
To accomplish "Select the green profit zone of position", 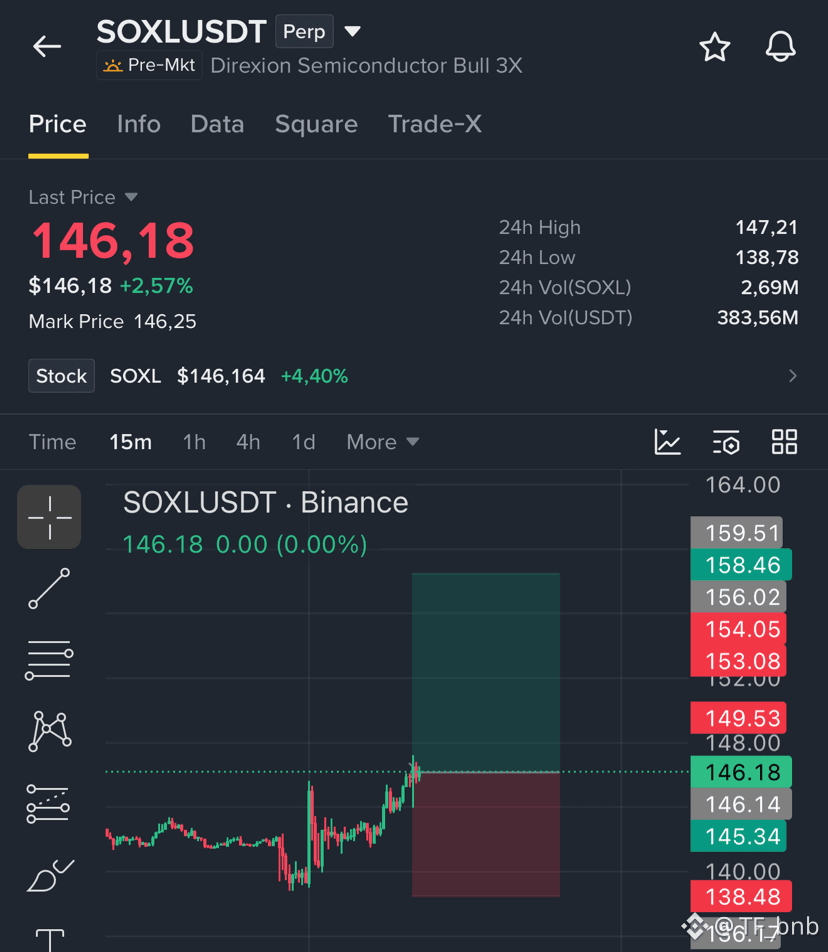I will pos(486,672).
